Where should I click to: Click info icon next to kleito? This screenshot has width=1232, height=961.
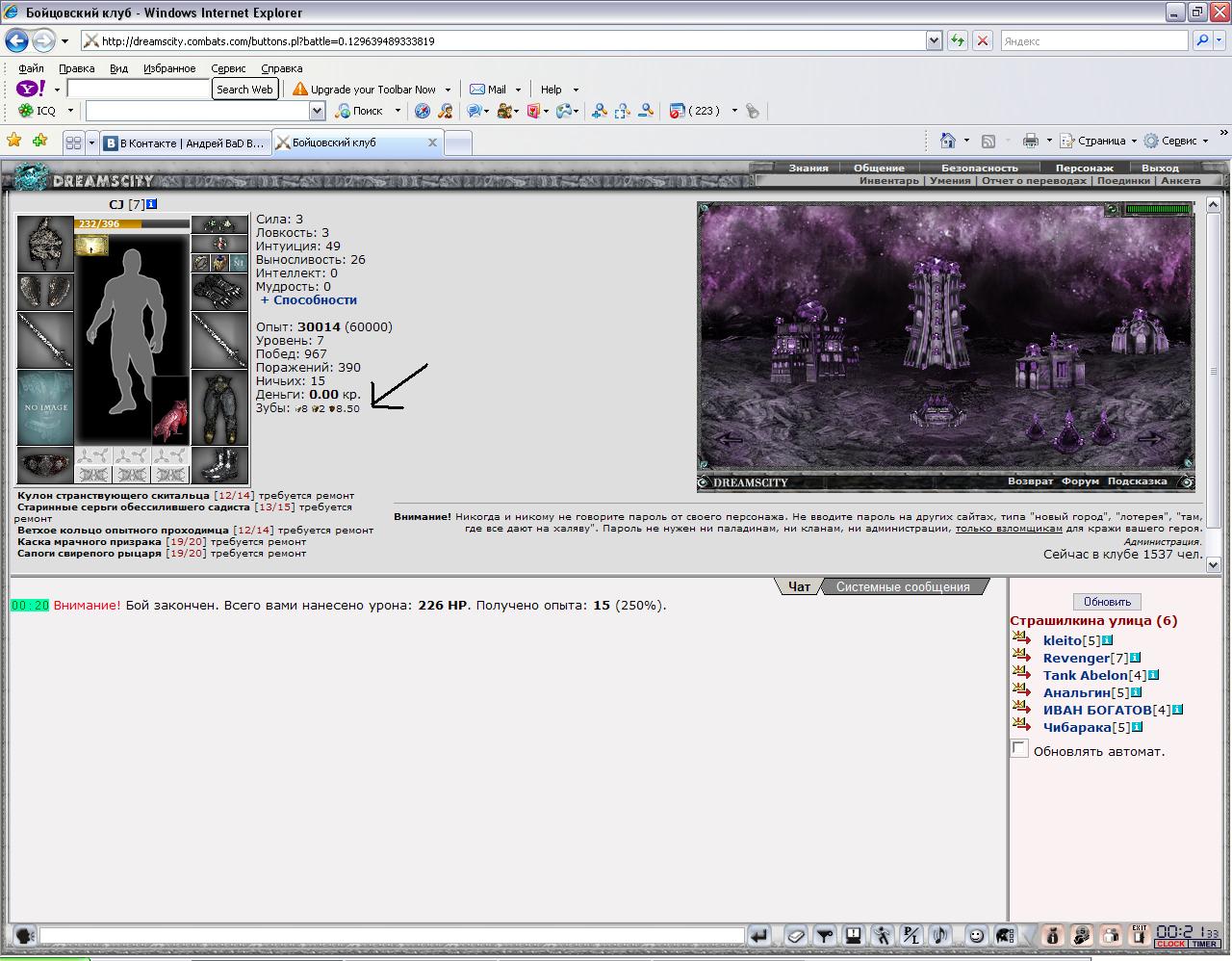click(1107, 640)
